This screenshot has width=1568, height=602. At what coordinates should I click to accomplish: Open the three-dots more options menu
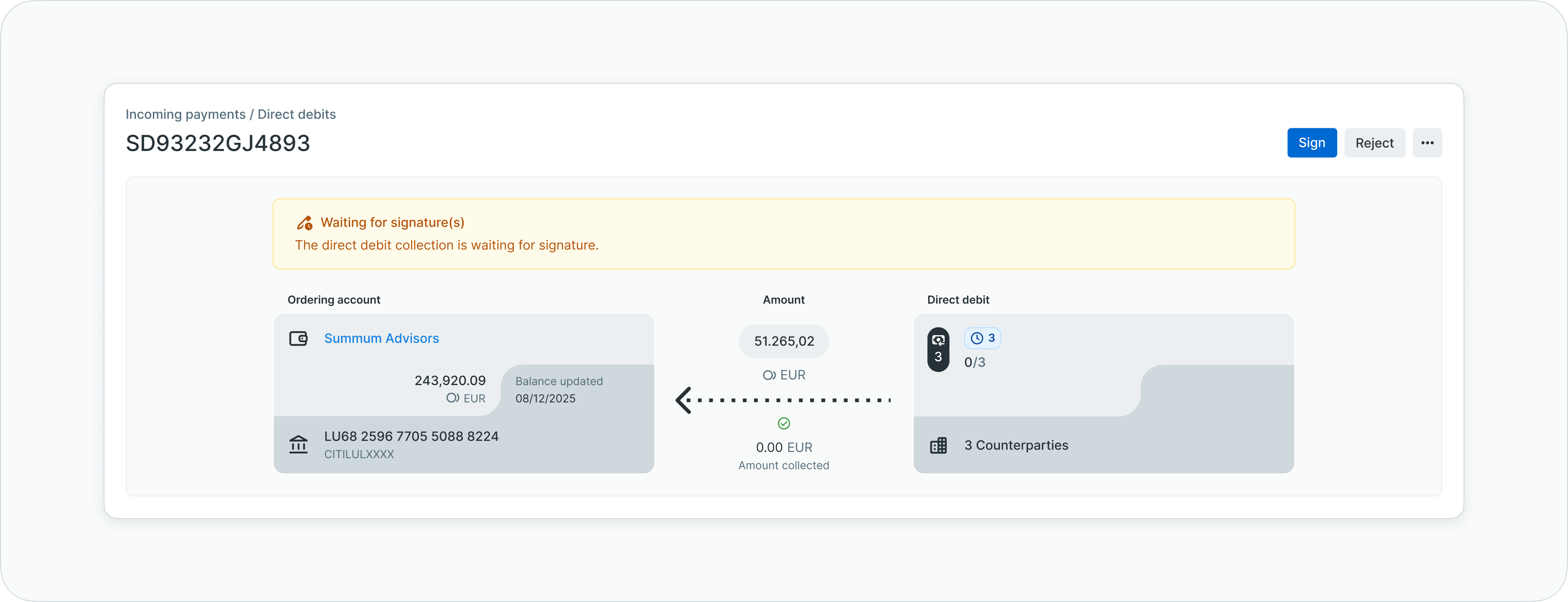[x=1427, y=143]
